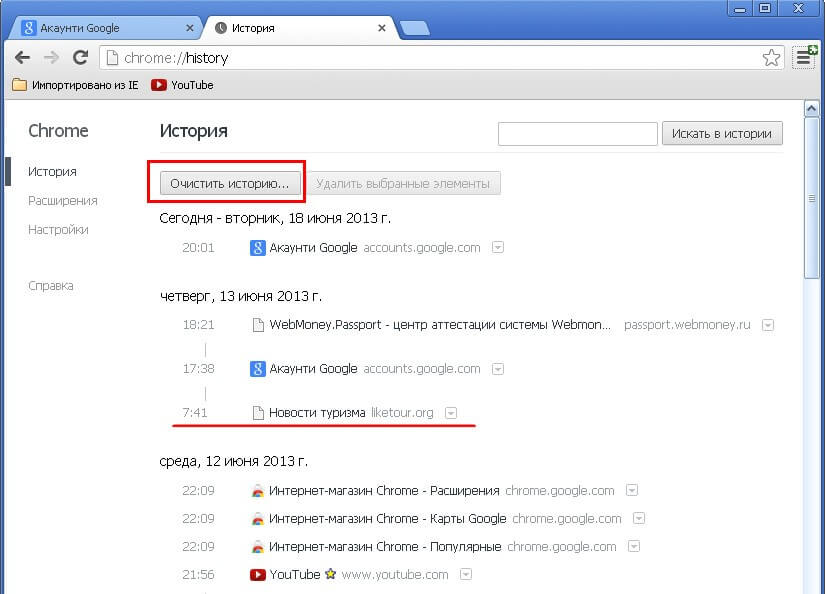The height and width of the screenshot is (594, 825).
Task: Expand dropdown arrow for Популярные entry
Action: click(x=634, y=547)
